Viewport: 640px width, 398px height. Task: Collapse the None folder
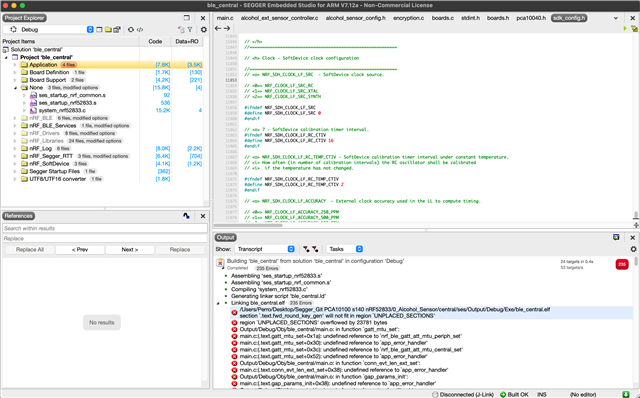click(x=15, y=88)
